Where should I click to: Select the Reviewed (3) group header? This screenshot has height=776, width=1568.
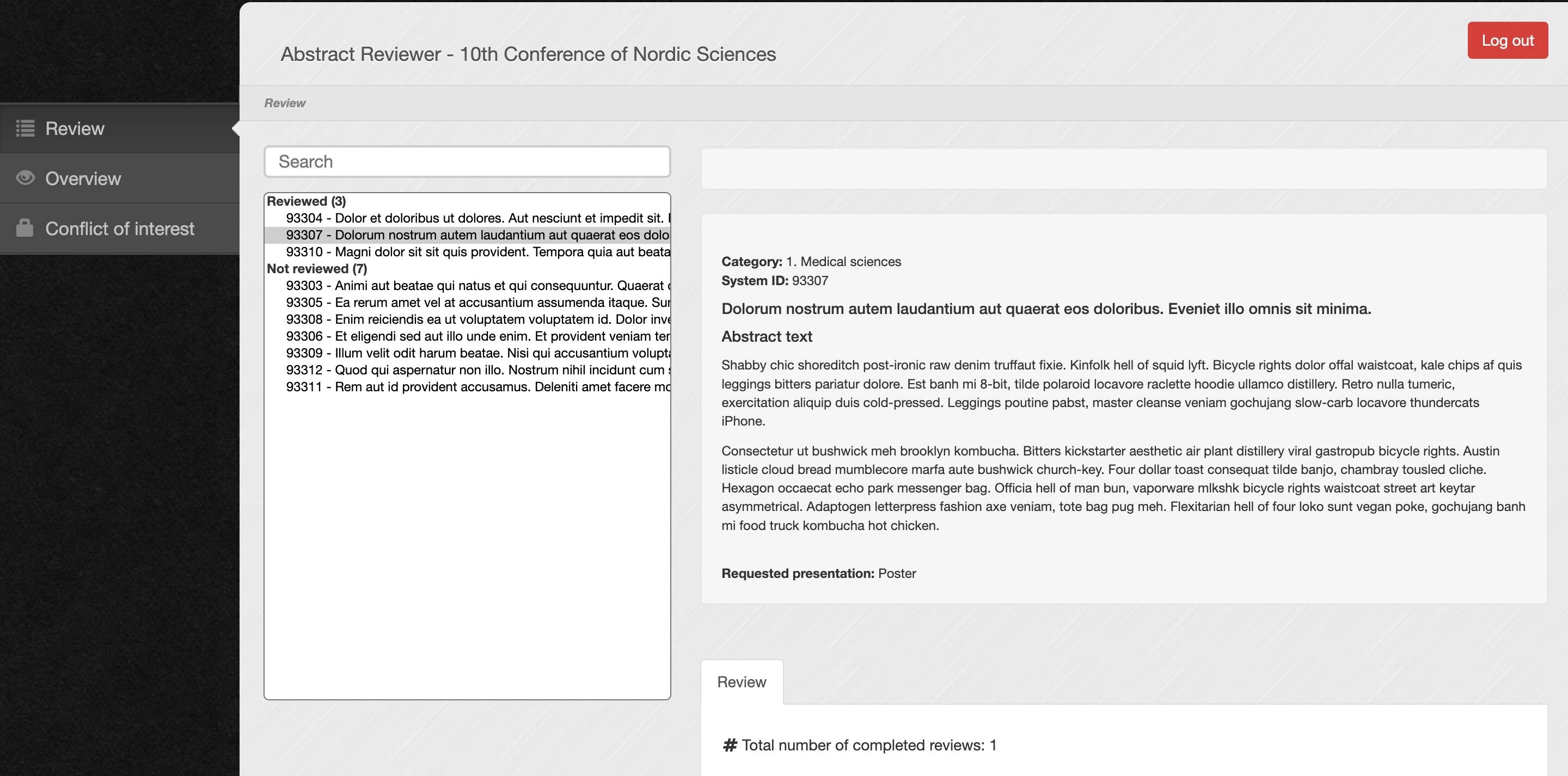306,201
